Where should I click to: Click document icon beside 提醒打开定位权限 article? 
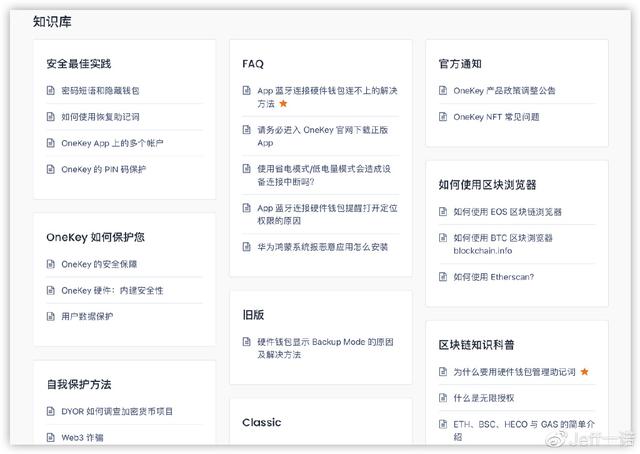pyautogui.click(x=247, y=208)
